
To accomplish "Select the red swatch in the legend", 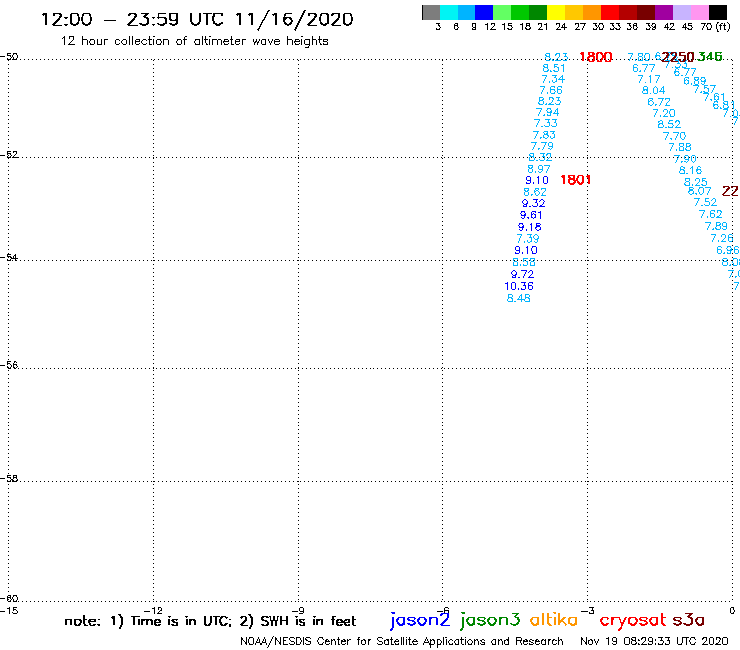I will [610, 12].
